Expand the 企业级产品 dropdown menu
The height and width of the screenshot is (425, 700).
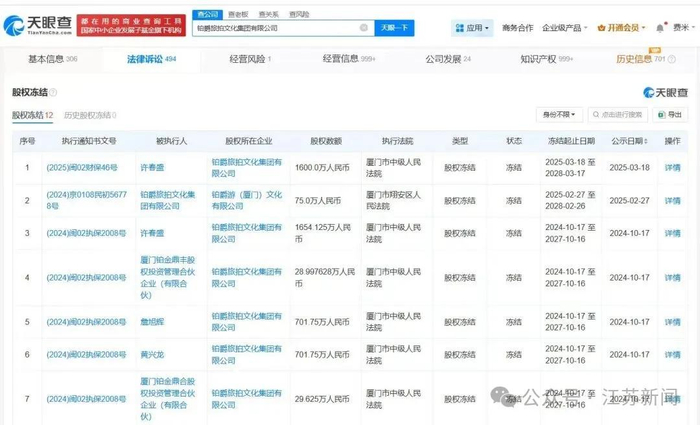tap(565, 28)
